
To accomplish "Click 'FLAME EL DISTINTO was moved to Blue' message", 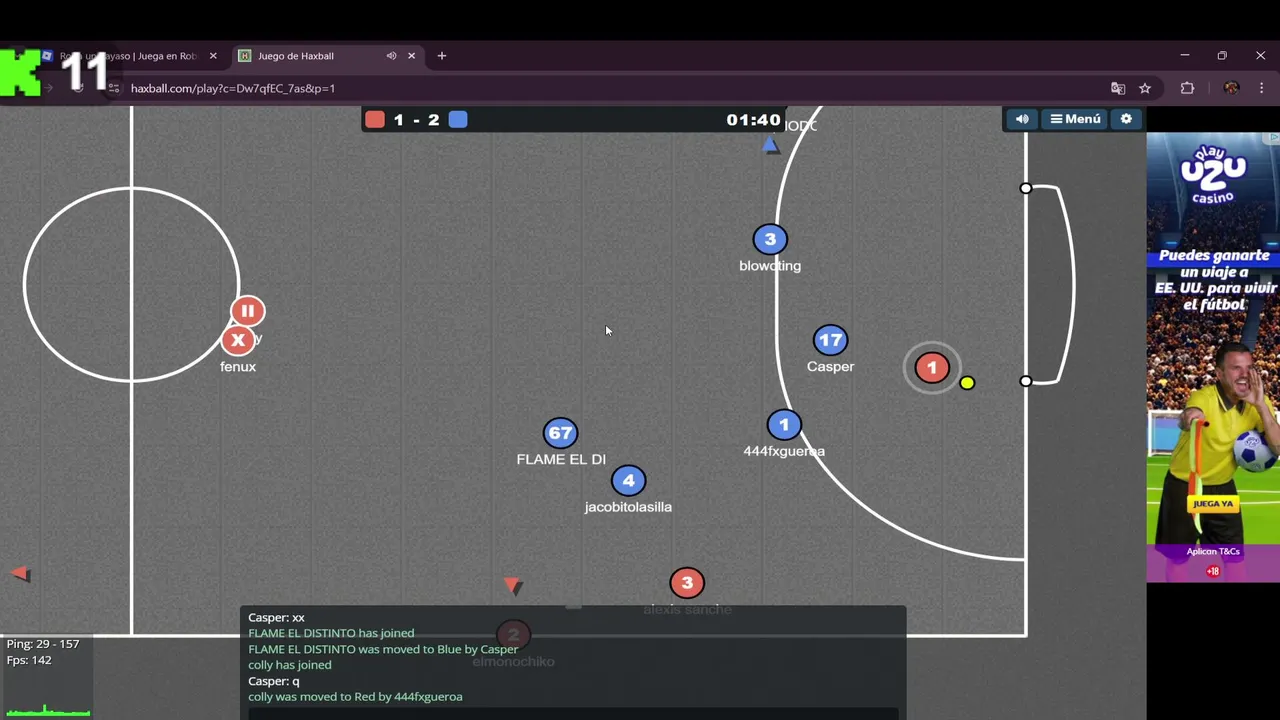I will pyautogui.click(x=383, y=649).
